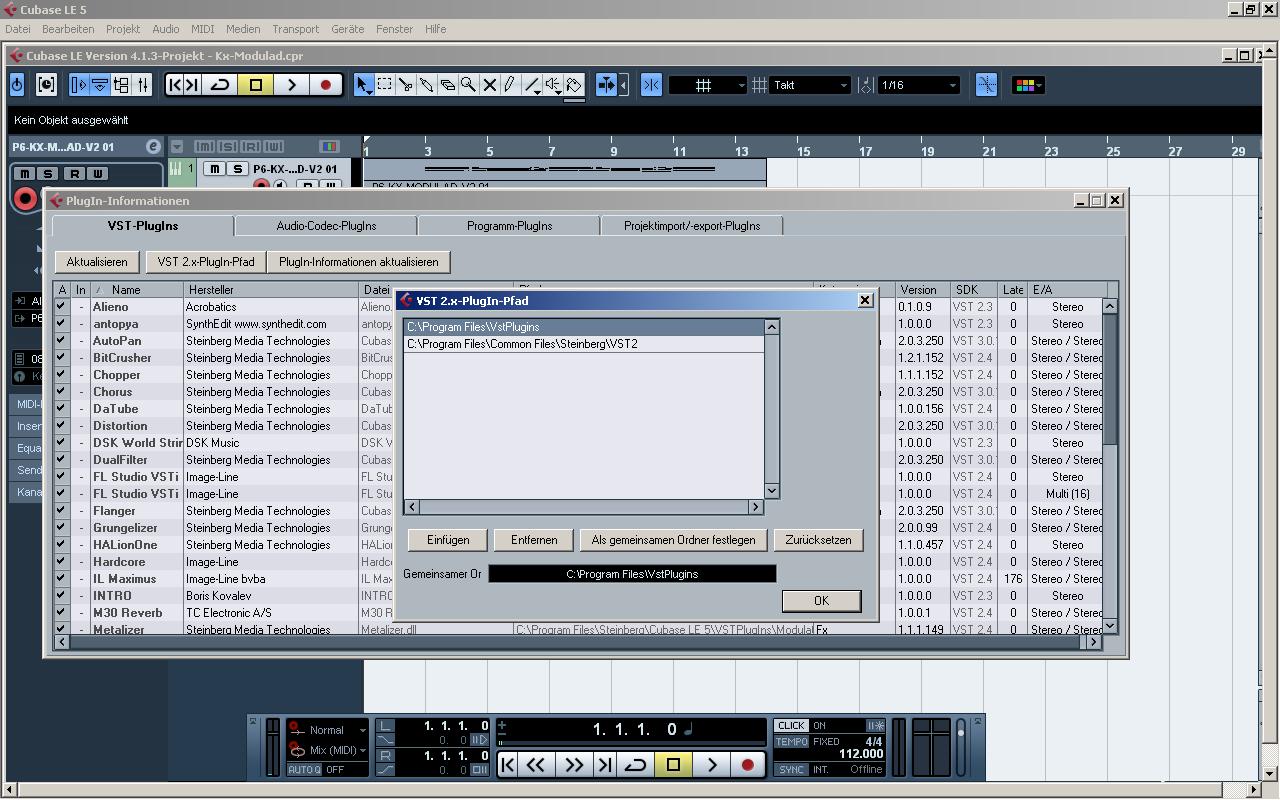Click Zurücksetzen button
Screen dimensions: 1280x800
pyautogui.click(x=818, y=540)
